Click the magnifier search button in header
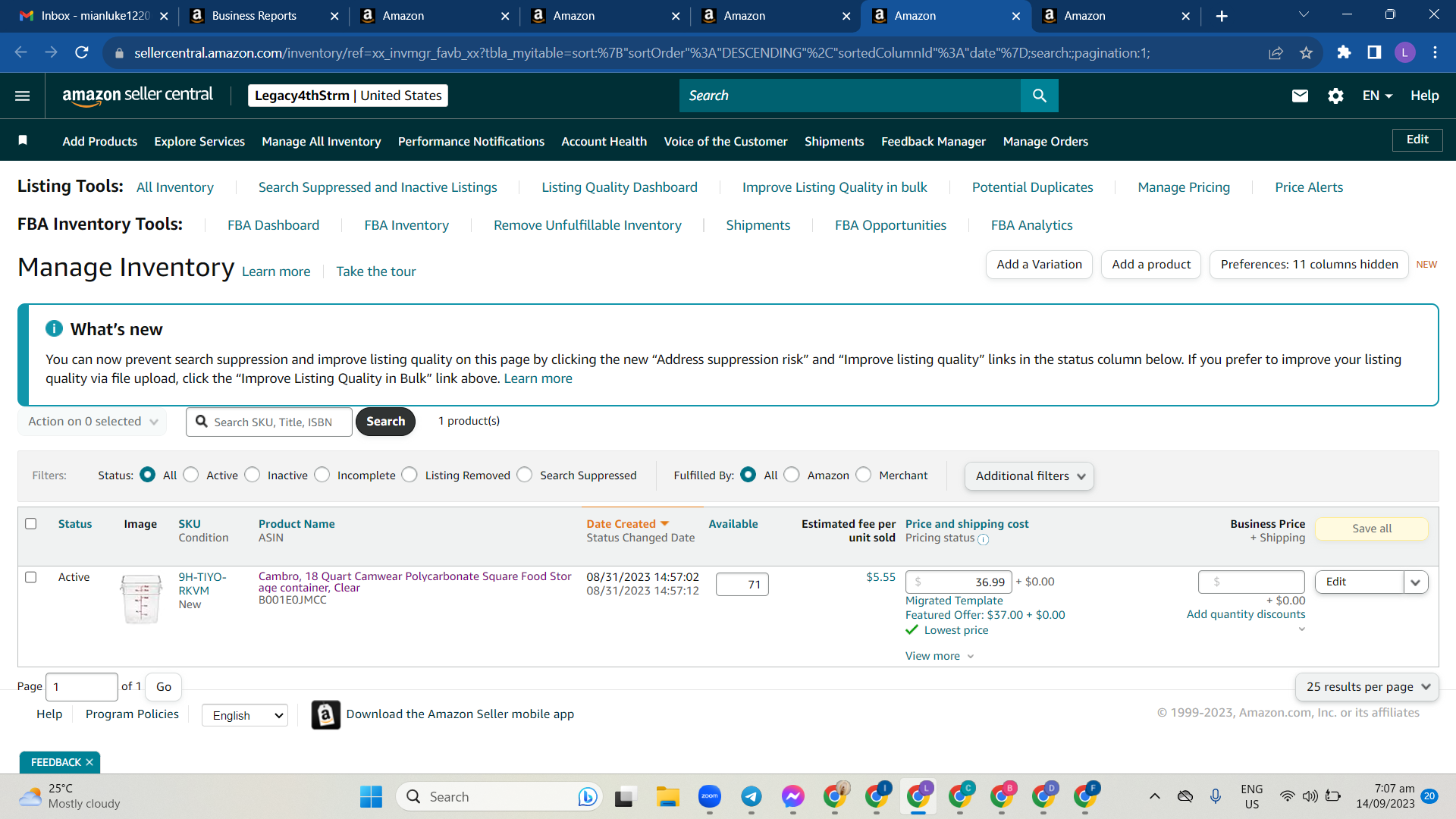Image resolution: width=1456 pixels, height=819 pixels. pos(1039,96)
